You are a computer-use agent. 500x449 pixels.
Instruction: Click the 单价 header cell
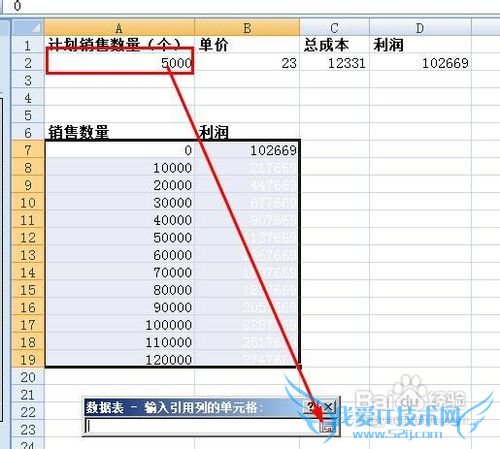tap(247, 45)
